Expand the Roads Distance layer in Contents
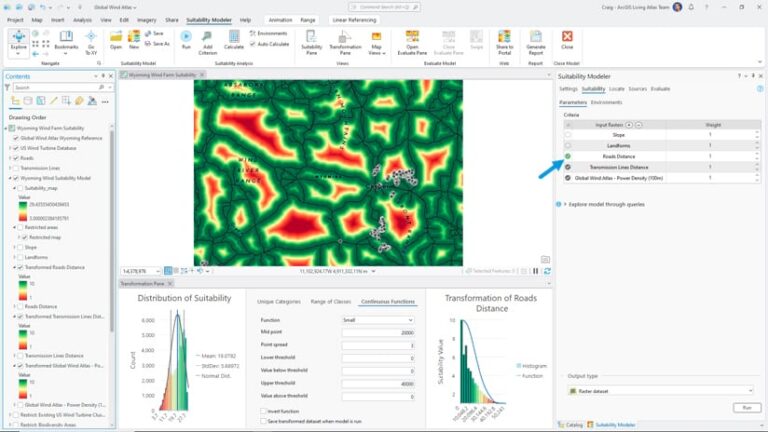This screenshot has height=432, width=768. pos(15,307)
